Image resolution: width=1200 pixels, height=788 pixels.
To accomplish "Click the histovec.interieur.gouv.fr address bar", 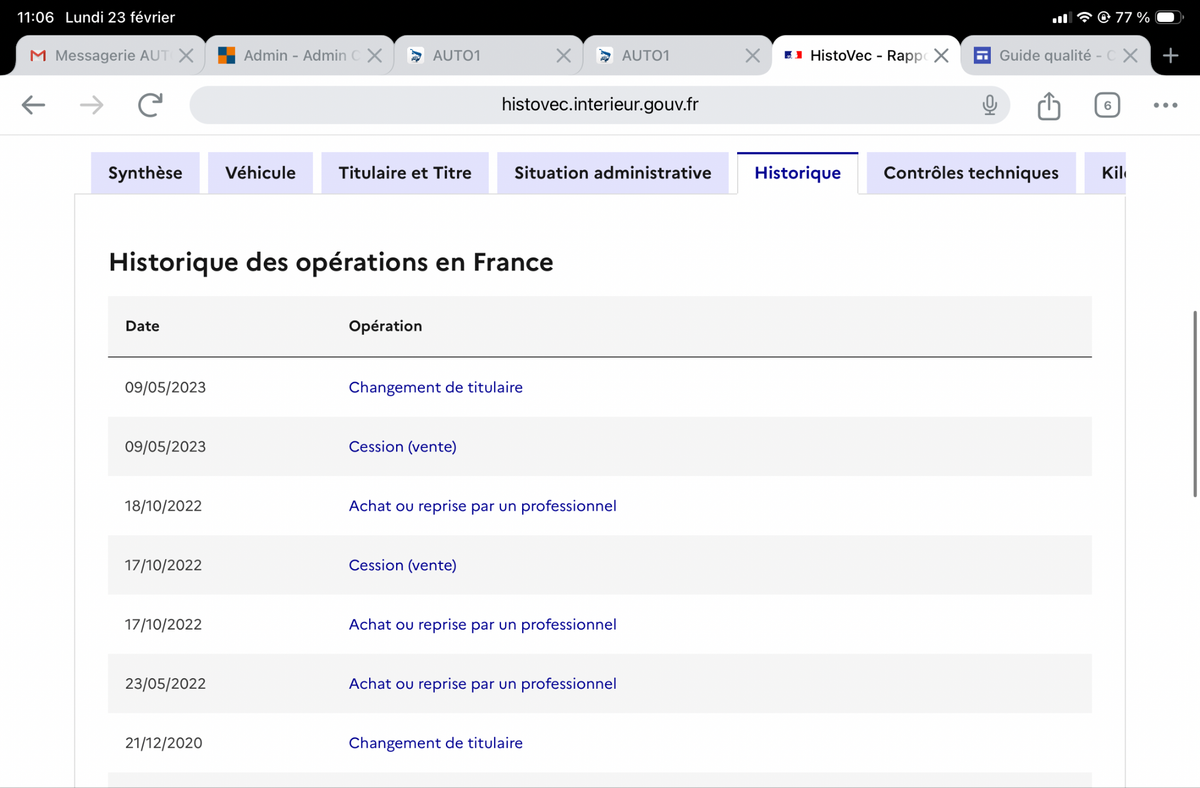I will [600, 105].
